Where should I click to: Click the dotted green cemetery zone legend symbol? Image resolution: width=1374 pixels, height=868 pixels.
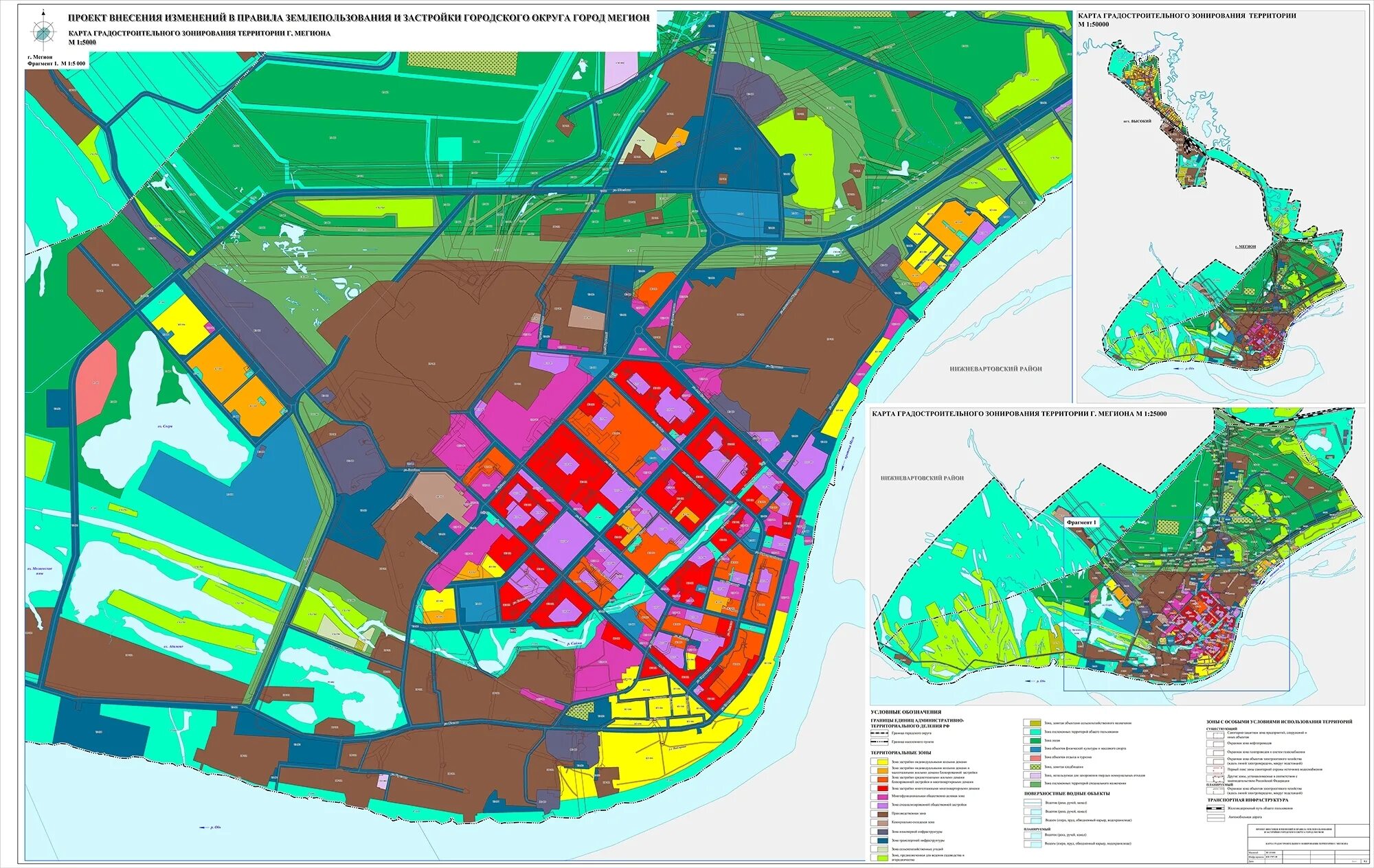pos(1035,766)
